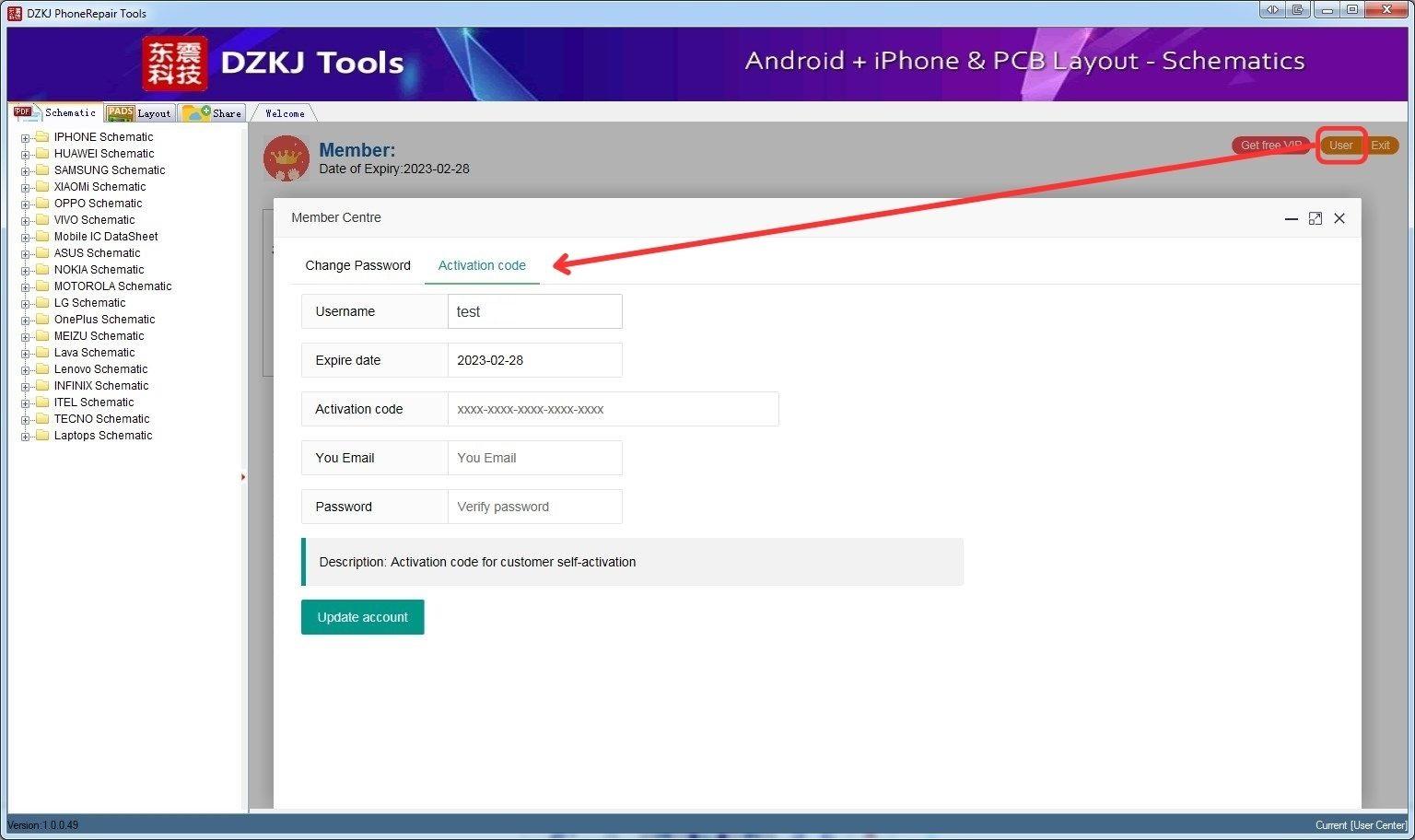
Task: Focus the Username field containing test
Action: point(534,311)
